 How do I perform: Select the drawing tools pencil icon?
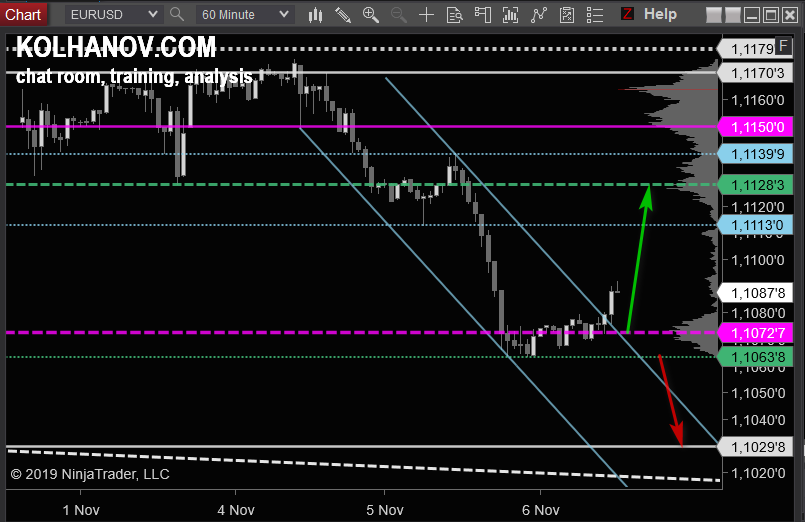coord(342,15)
